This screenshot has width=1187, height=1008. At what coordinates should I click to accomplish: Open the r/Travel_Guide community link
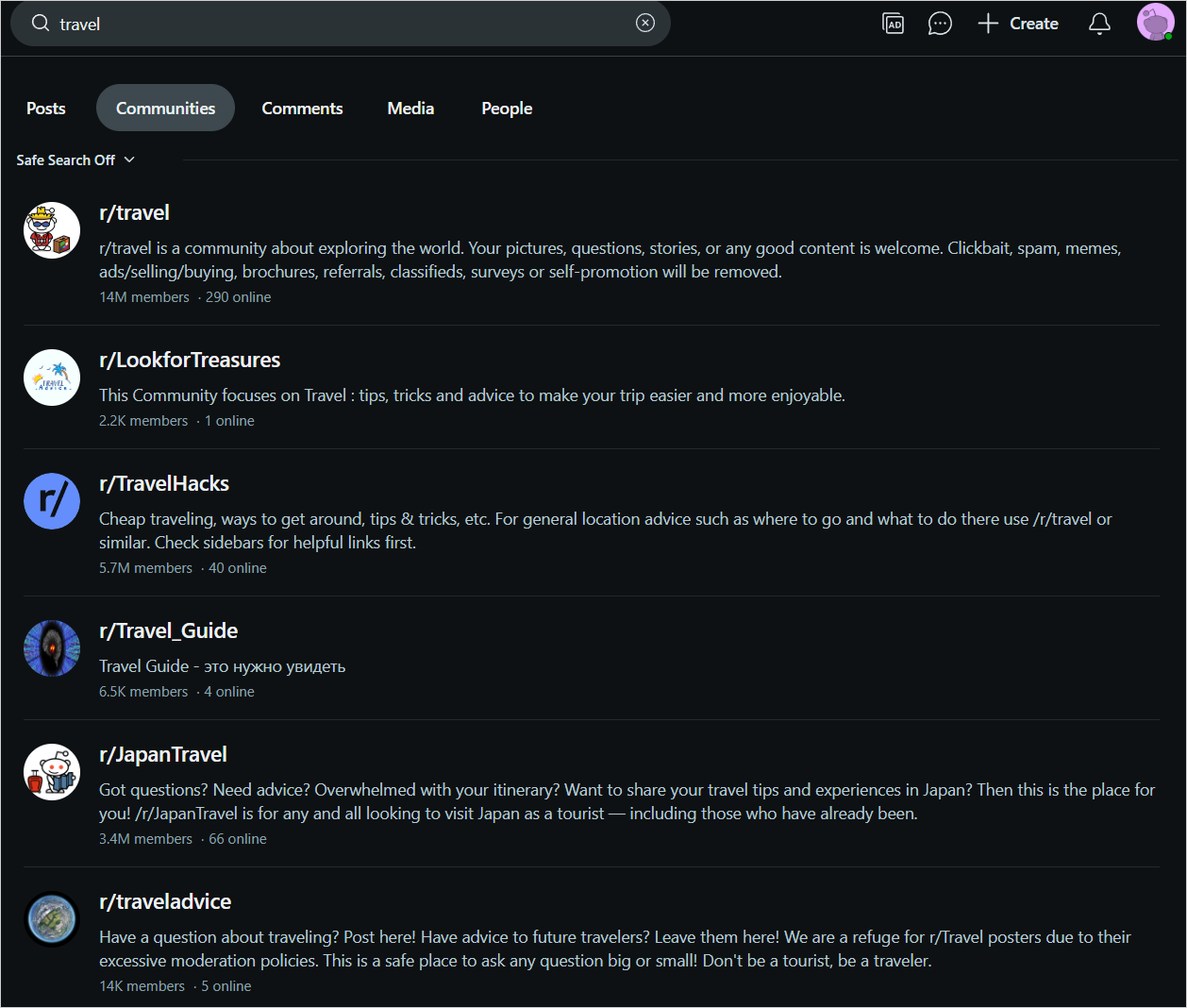coord(168,631)
